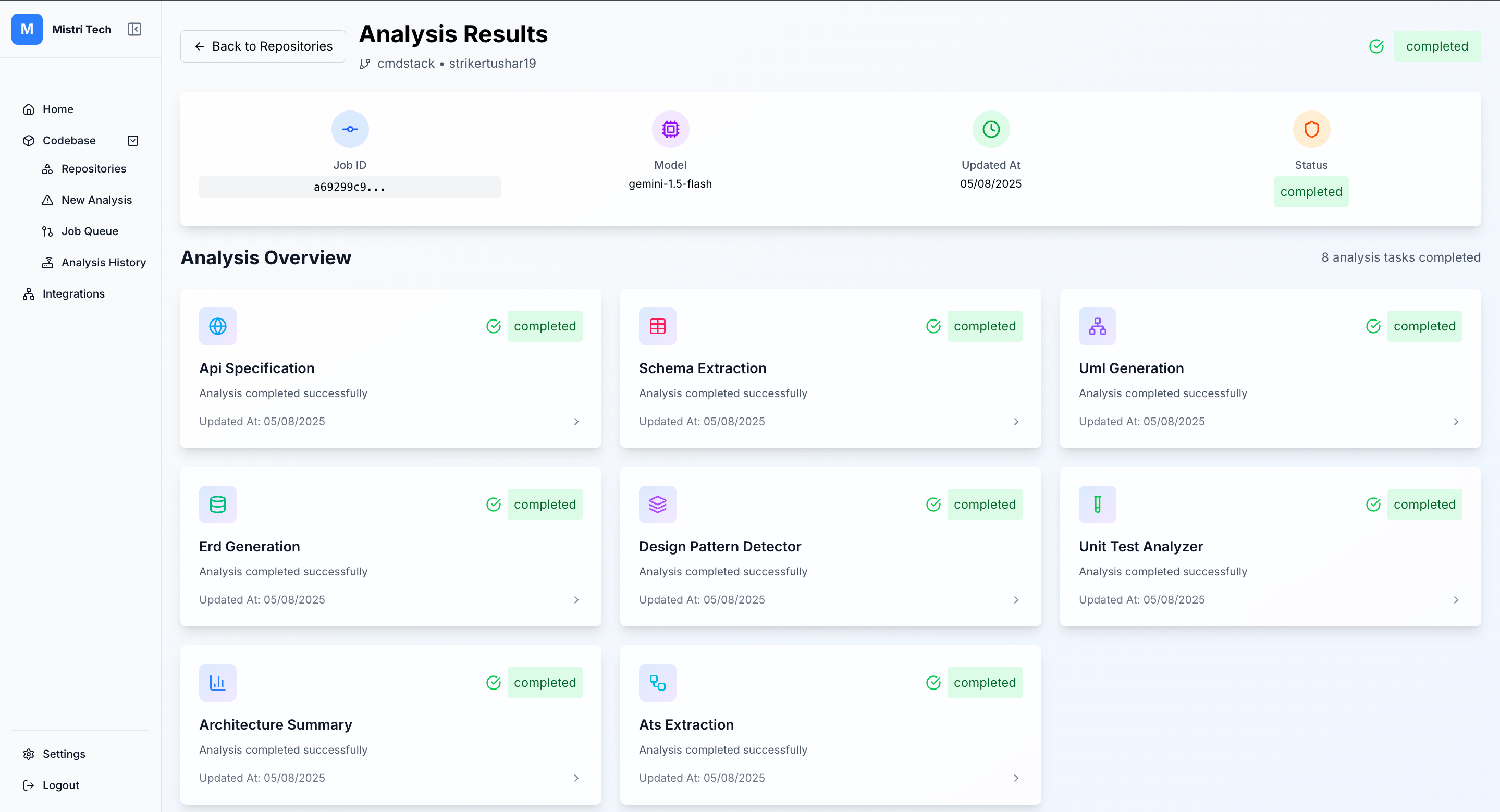
Task: Log out using Logout link
Action: coord(60,785)
